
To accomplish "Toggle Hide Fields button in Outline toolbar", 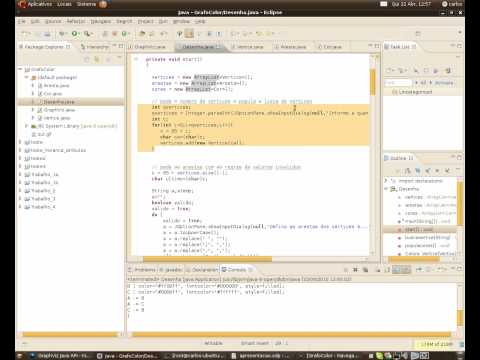I will coord(417,171).
